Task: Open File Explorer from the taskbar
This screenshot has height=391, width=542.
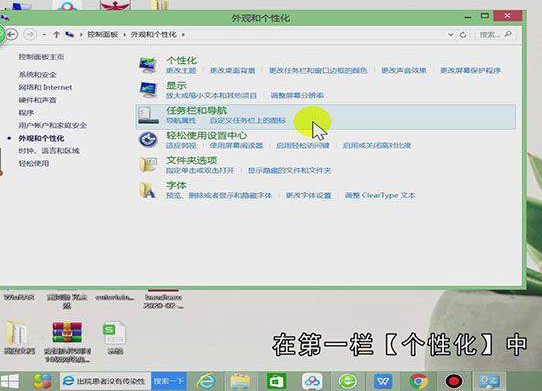Action: tap(241, 381)
